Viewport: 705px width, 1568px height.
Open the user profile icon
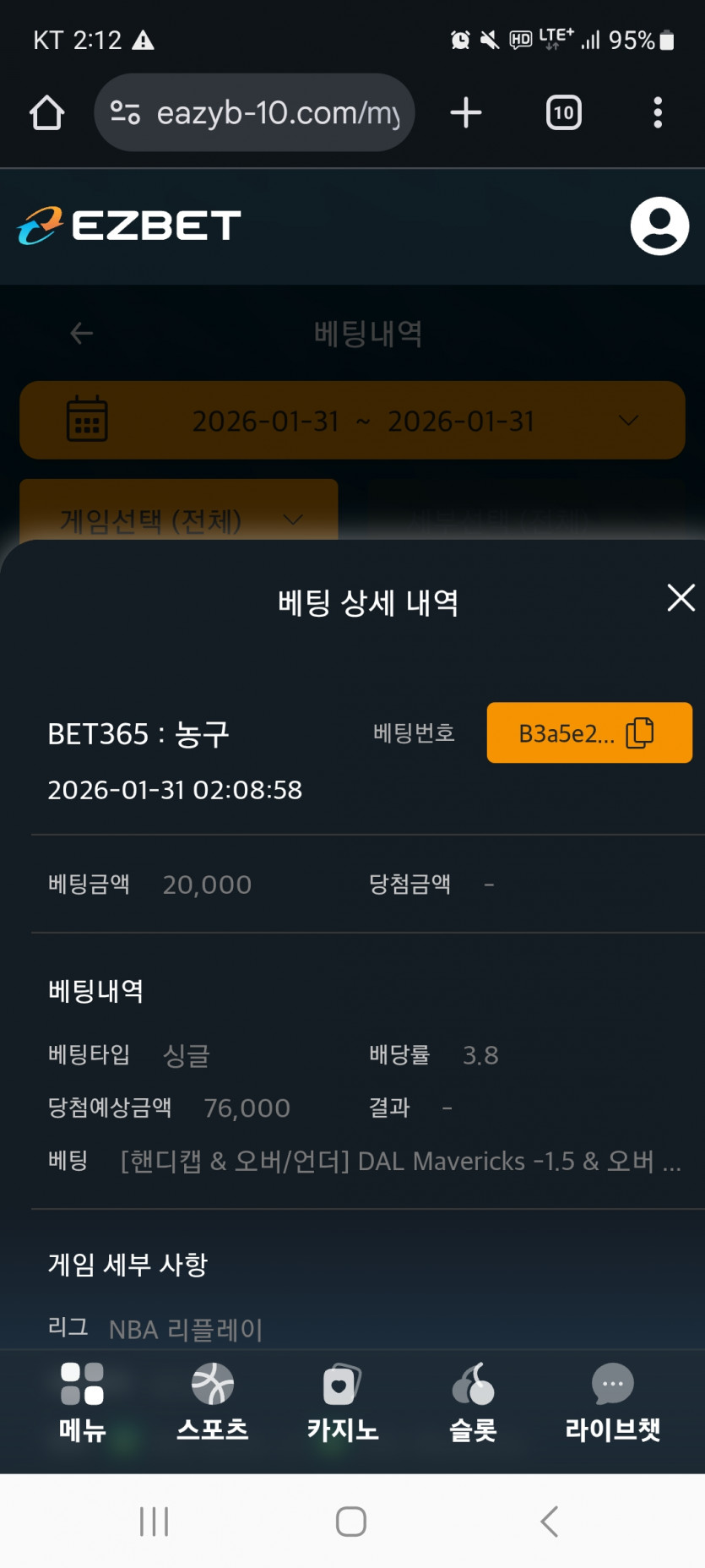tap(659, 226)
